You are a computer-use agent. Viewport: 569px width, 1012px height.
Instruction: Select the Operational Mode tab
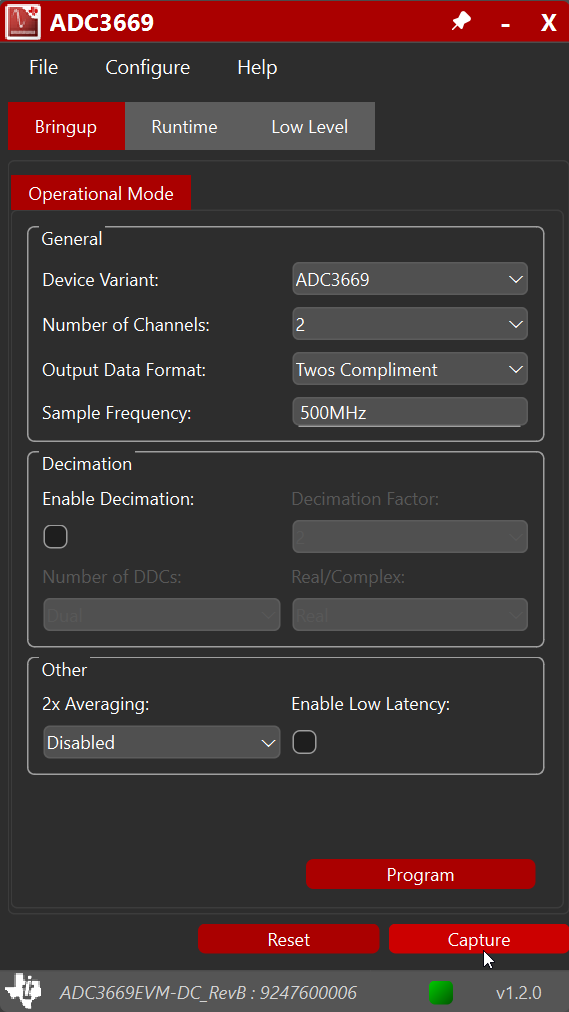point(101,194)
